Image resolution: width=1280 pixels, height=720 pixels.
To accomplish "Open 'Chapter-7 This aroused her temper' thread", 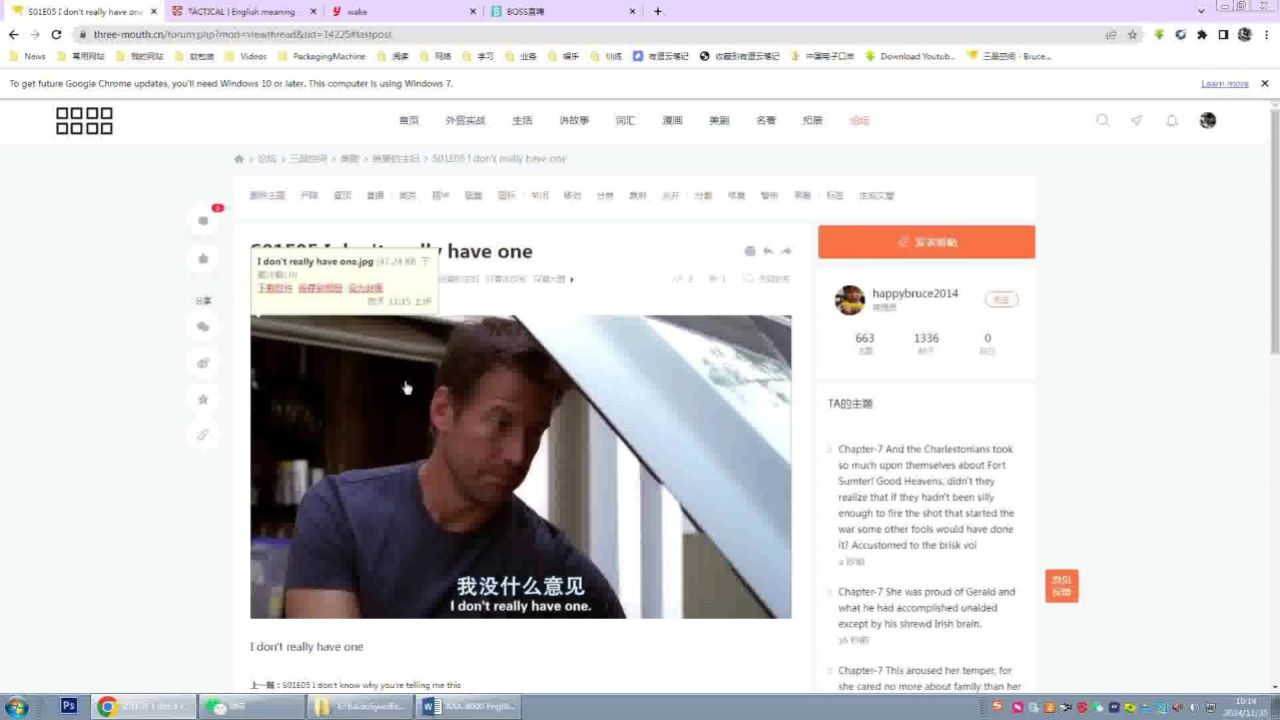I will coord(929,678).
